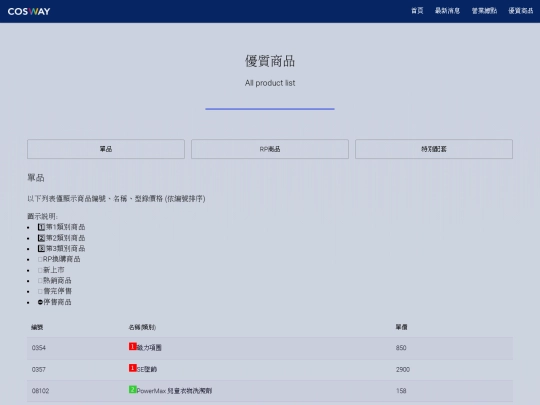Viewport: 540px width, 405px height.
Task: Click the 第1類別商品 legend text
Action: [x=65, y=227]
